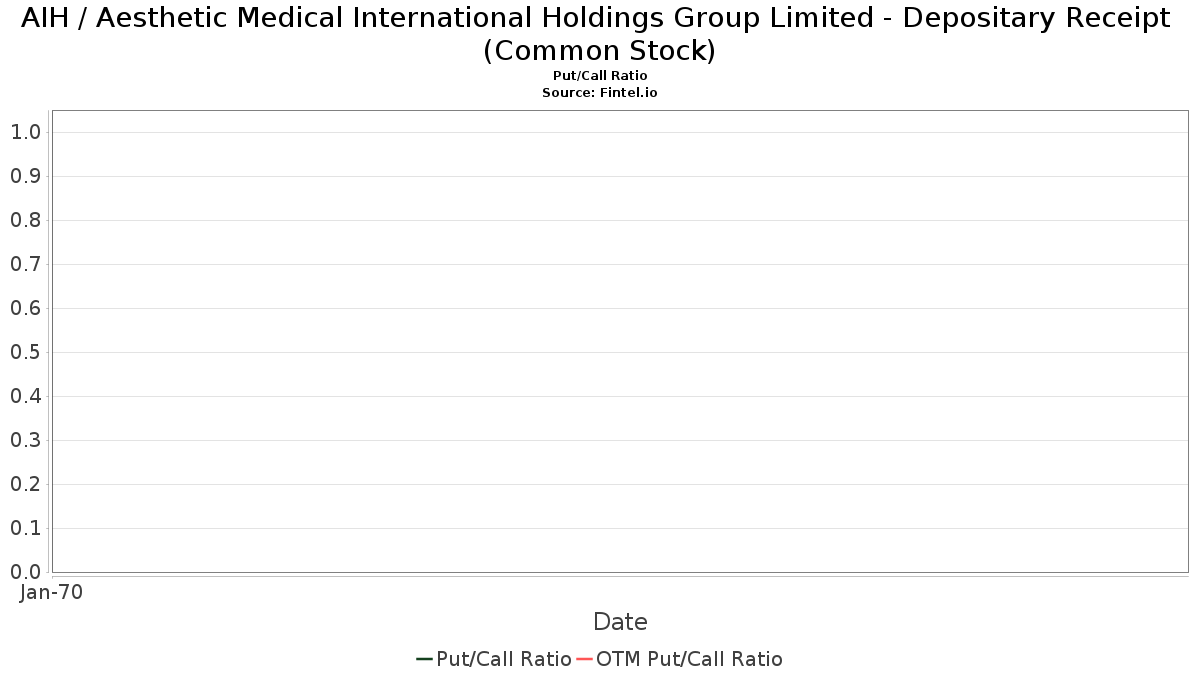This screenshot has height=675, width=1200.
Task: Toggle the OTM Put/Call Ratio legend entry
Action: pyautogui.click(x=680, y=659)
